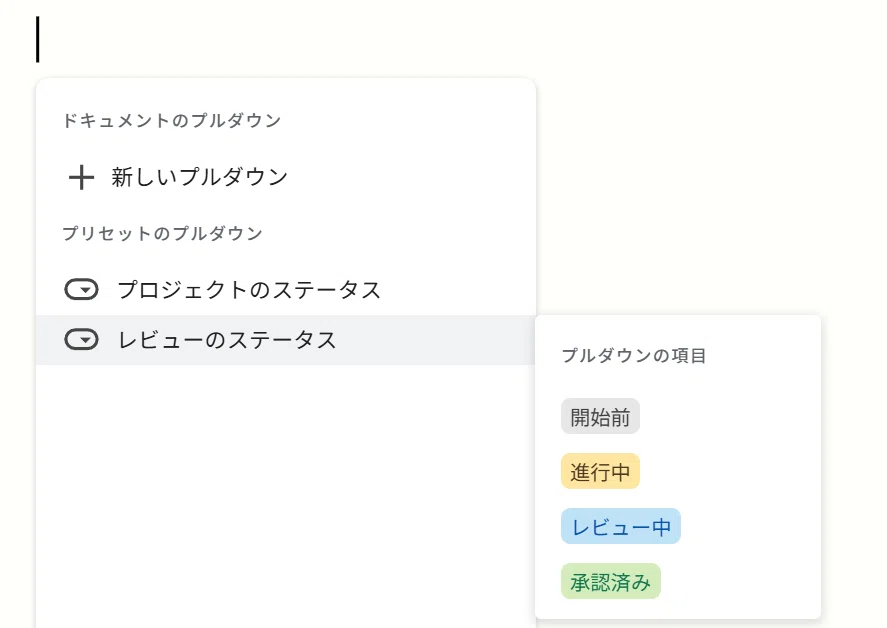Select the yellow 進行中 chip
This screenshot has height=628, width=887.
coord(600,471)
